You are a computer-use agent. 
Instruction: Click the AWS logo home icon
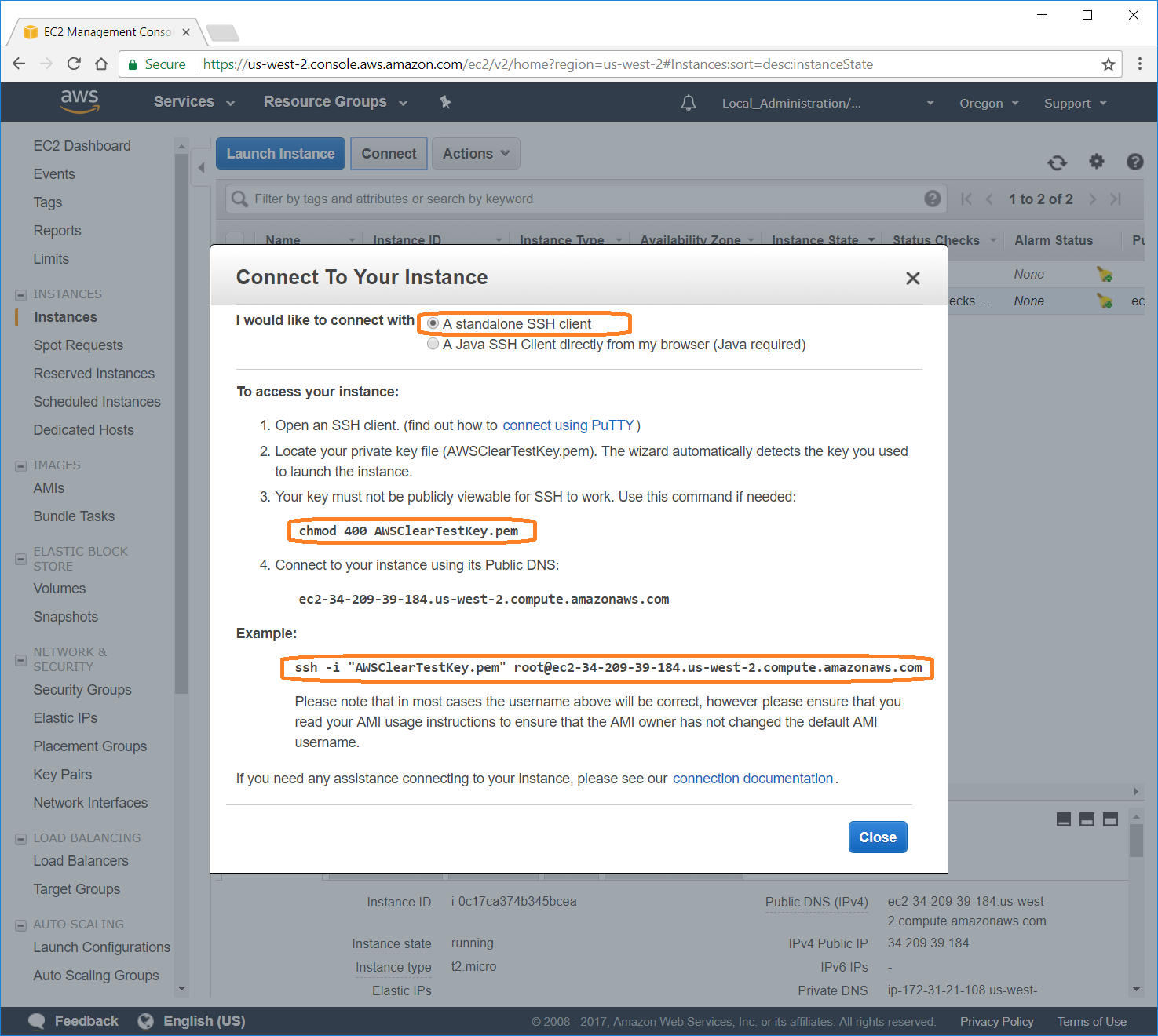tap(79, 101)
